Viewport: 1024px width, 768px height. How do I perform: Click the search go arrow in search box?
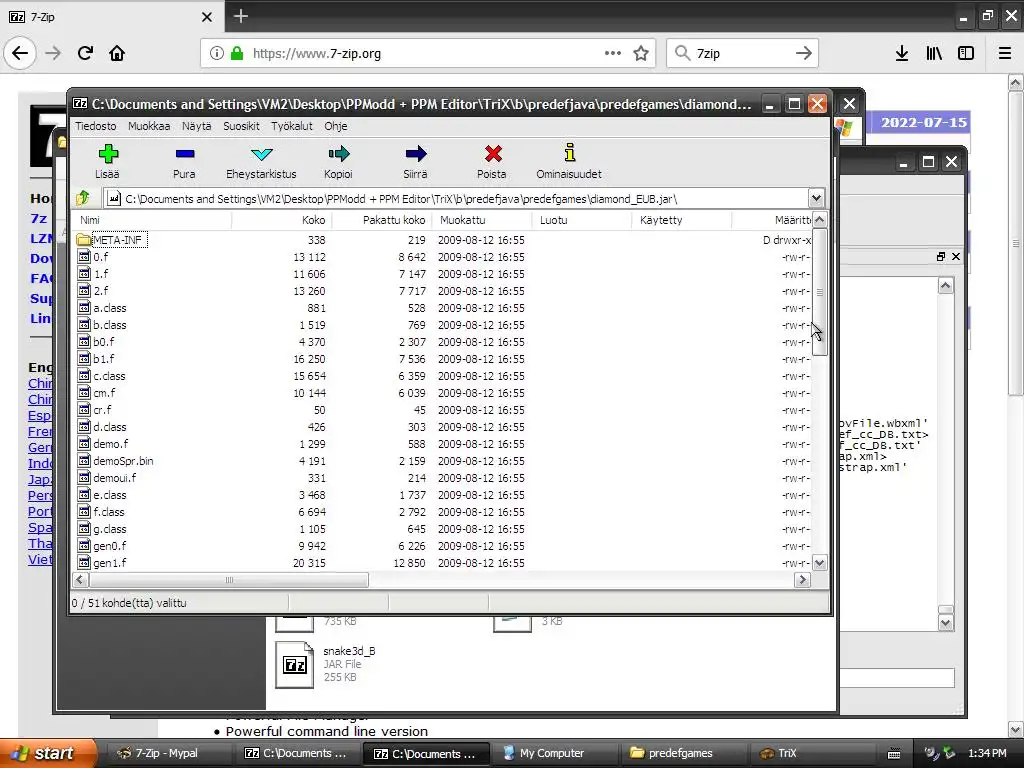coord(803,54)
